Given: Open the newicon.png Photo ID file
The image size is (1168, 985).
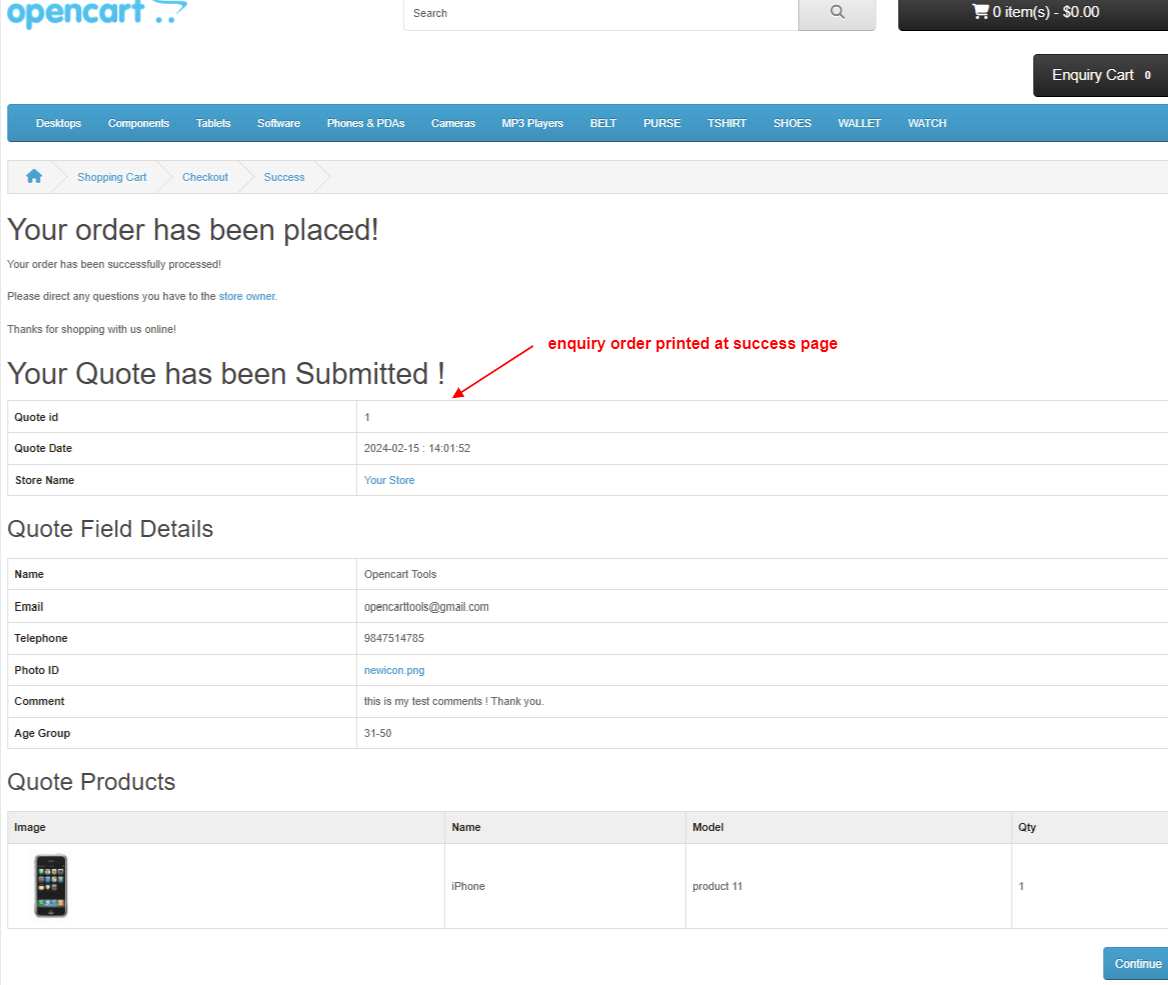Looking at the screenshot, I should coord(394,671).
